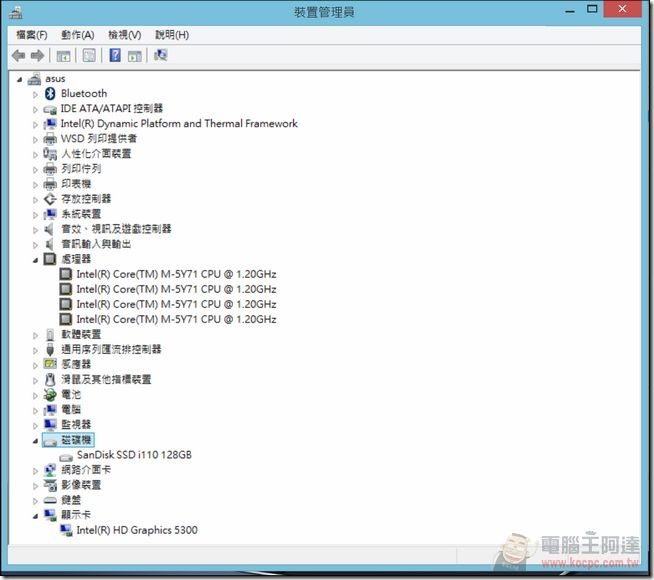
Task: Select the 音訊輸入與輸出 speaker icon
Action: 50,244
